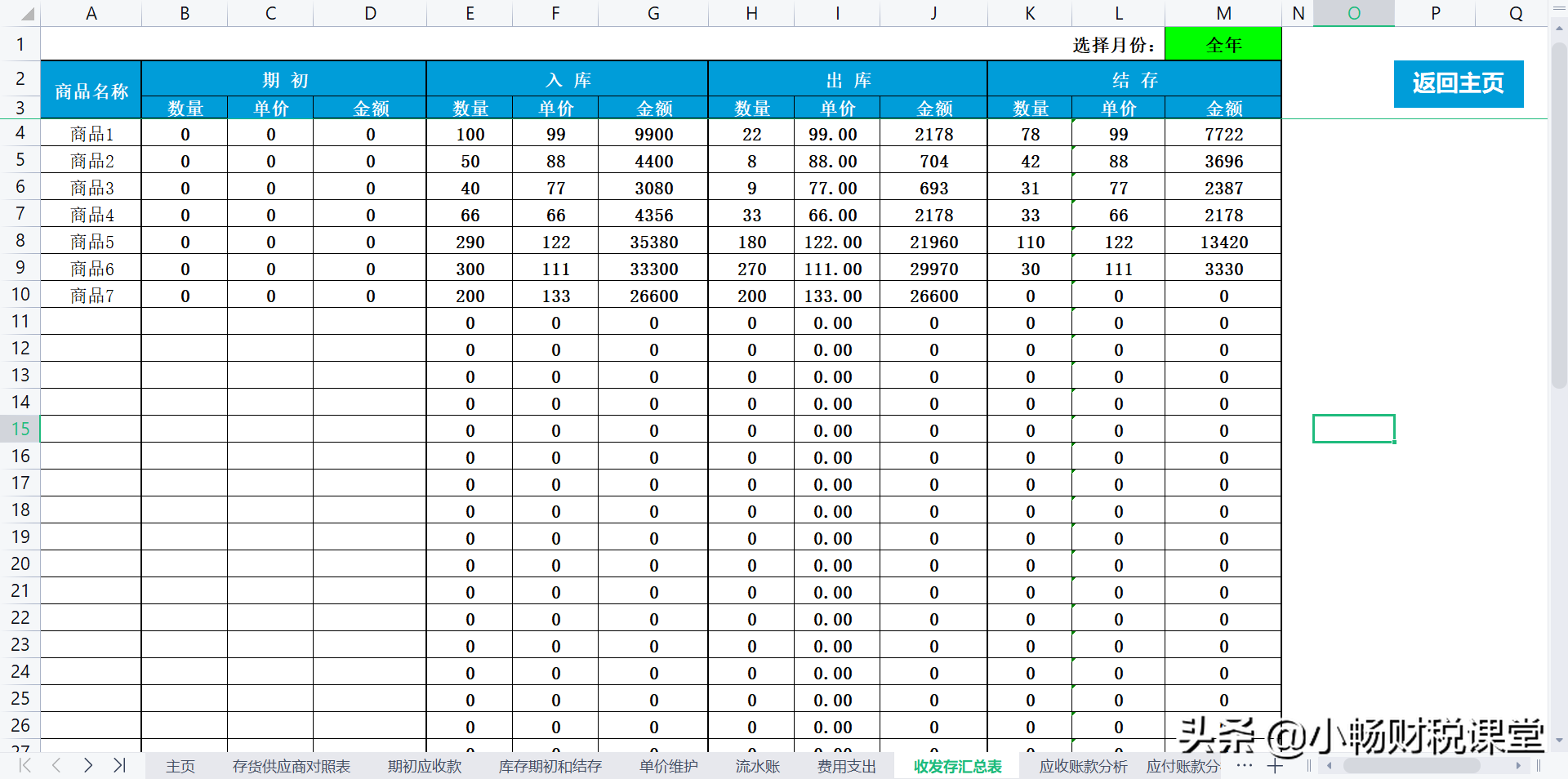
Task: Select column G header
Action: click(x=653, y=13)
